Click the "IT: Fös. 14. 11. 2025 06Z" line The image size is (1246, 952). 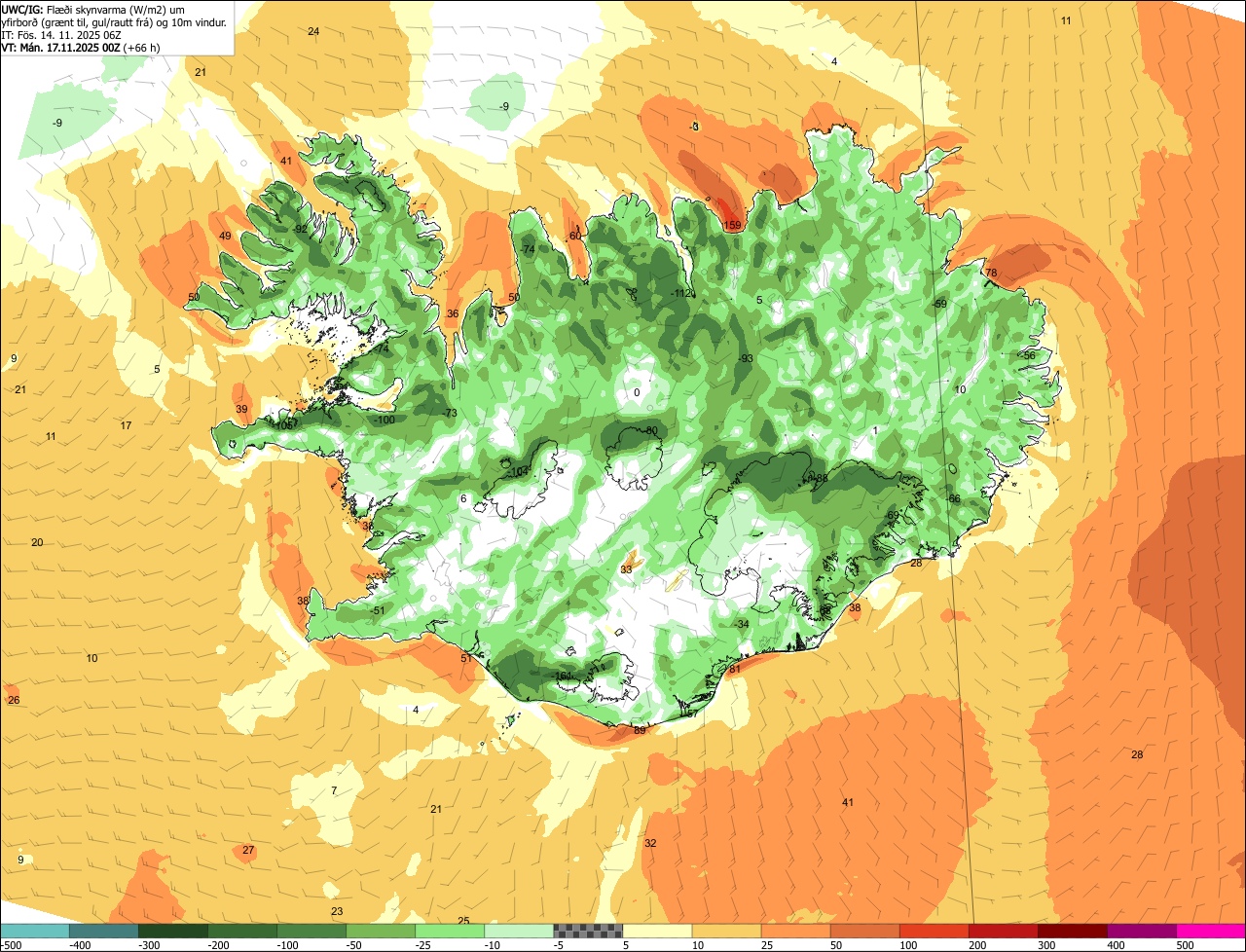point(62,34)
